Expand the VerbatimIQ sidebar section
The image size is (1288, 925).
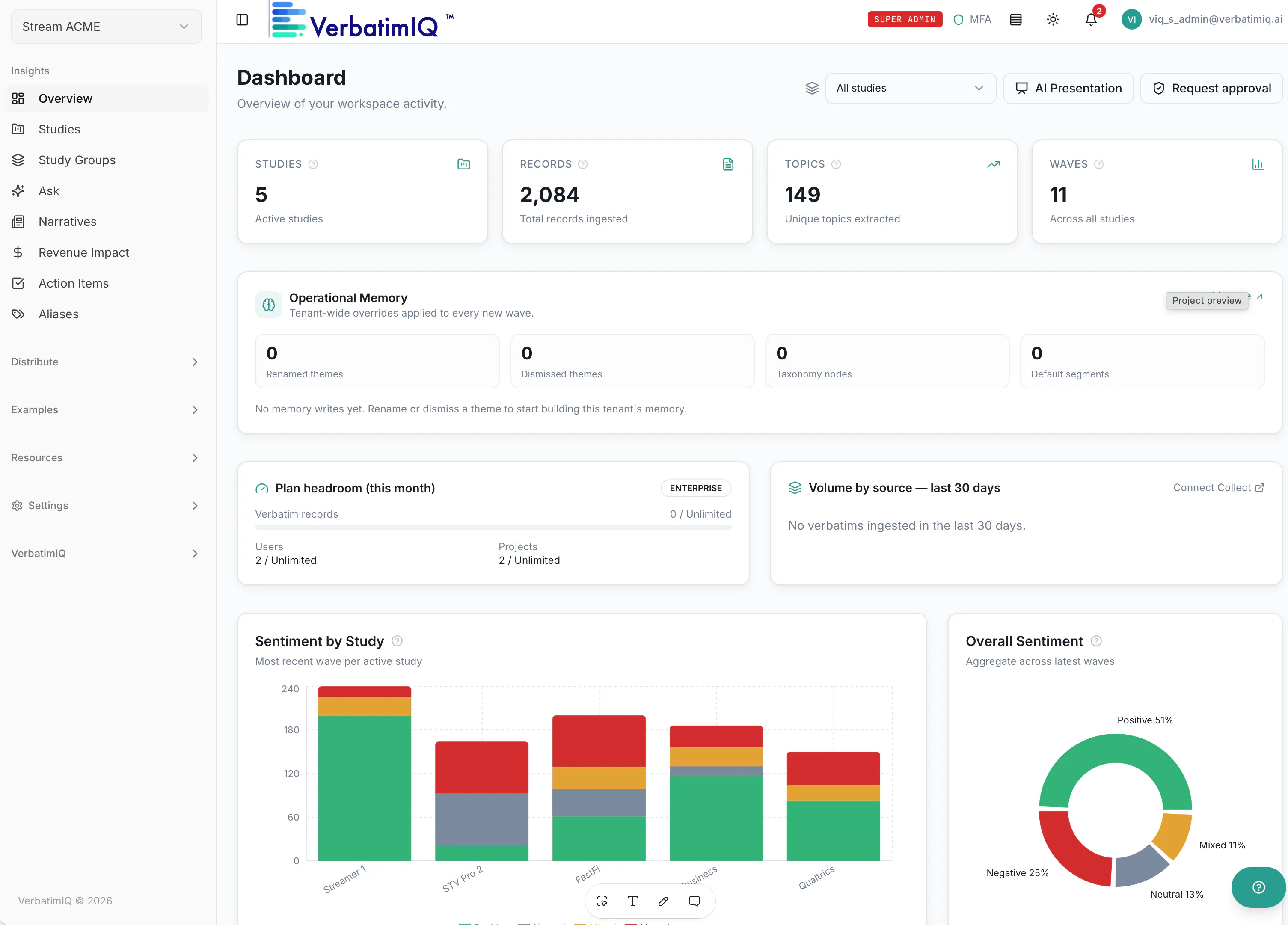coord(106,553)
